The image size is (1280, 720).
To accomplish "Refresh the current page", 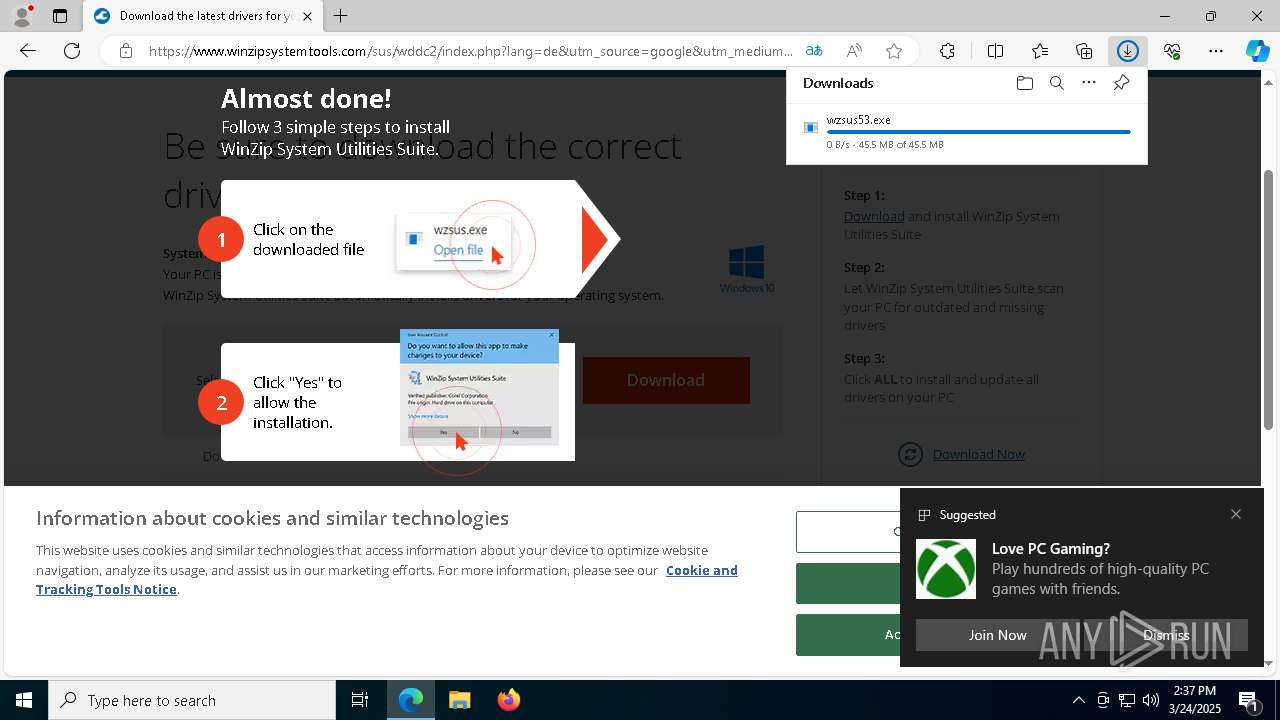I will tap(72, 51).
